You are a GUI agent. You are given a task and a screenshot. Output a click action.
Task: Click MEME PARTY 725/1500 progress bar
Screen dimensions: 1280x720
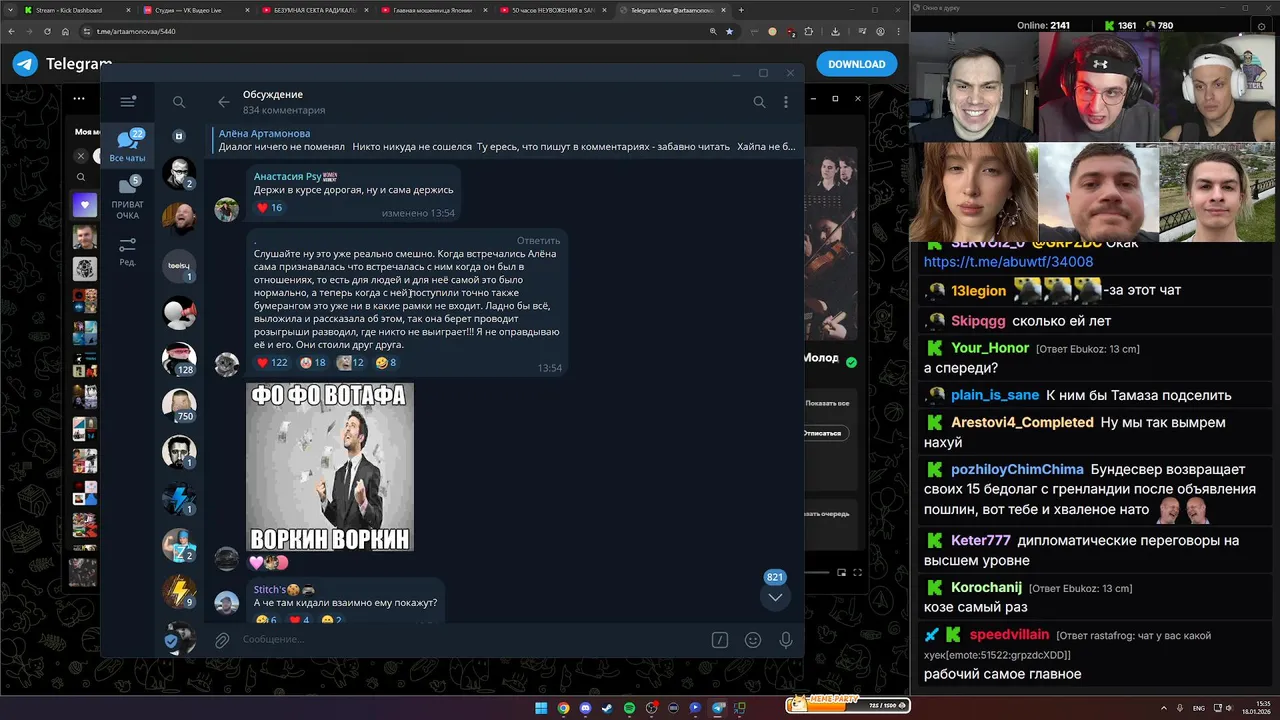click(x=848, y=705)
